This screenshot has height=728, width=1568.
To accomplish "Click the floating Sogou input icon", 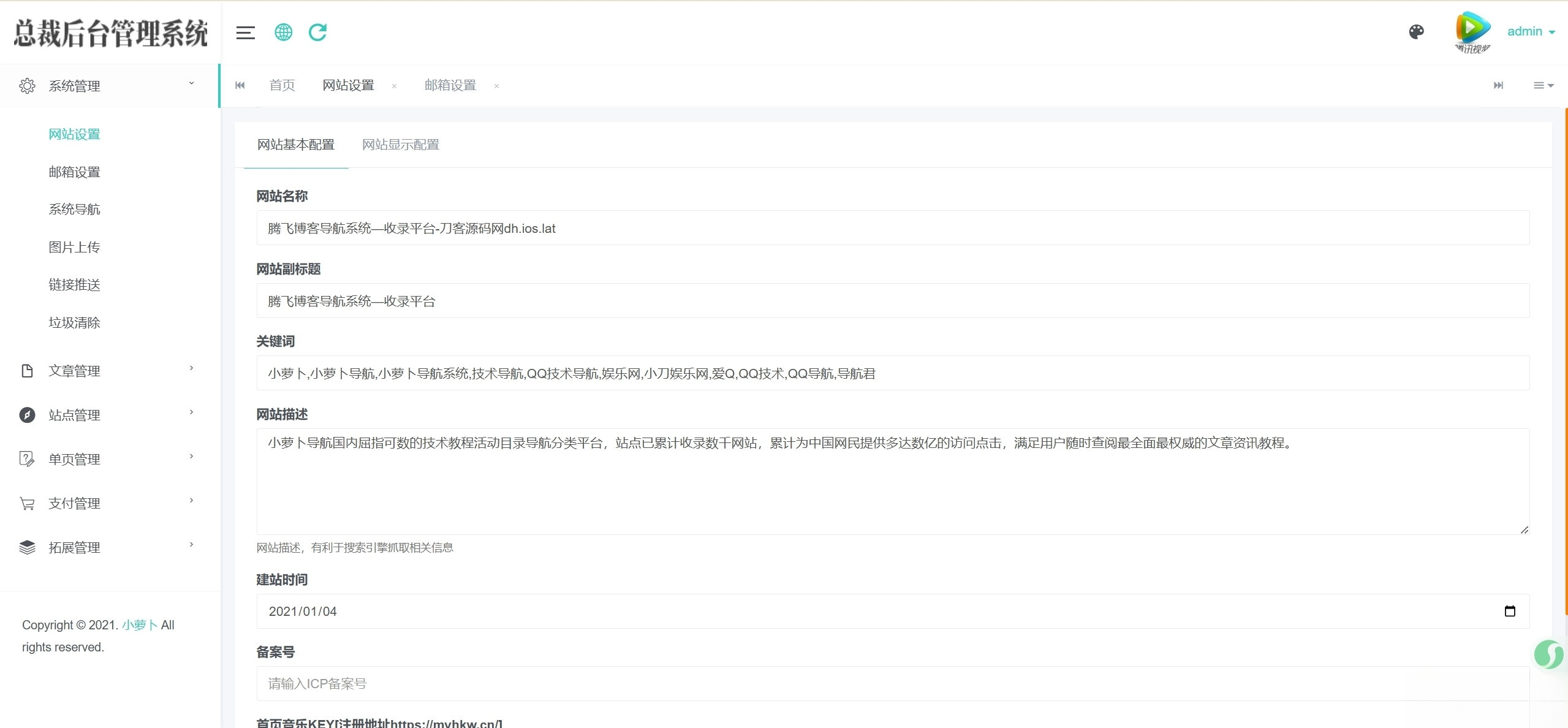I will (1548, 654).
